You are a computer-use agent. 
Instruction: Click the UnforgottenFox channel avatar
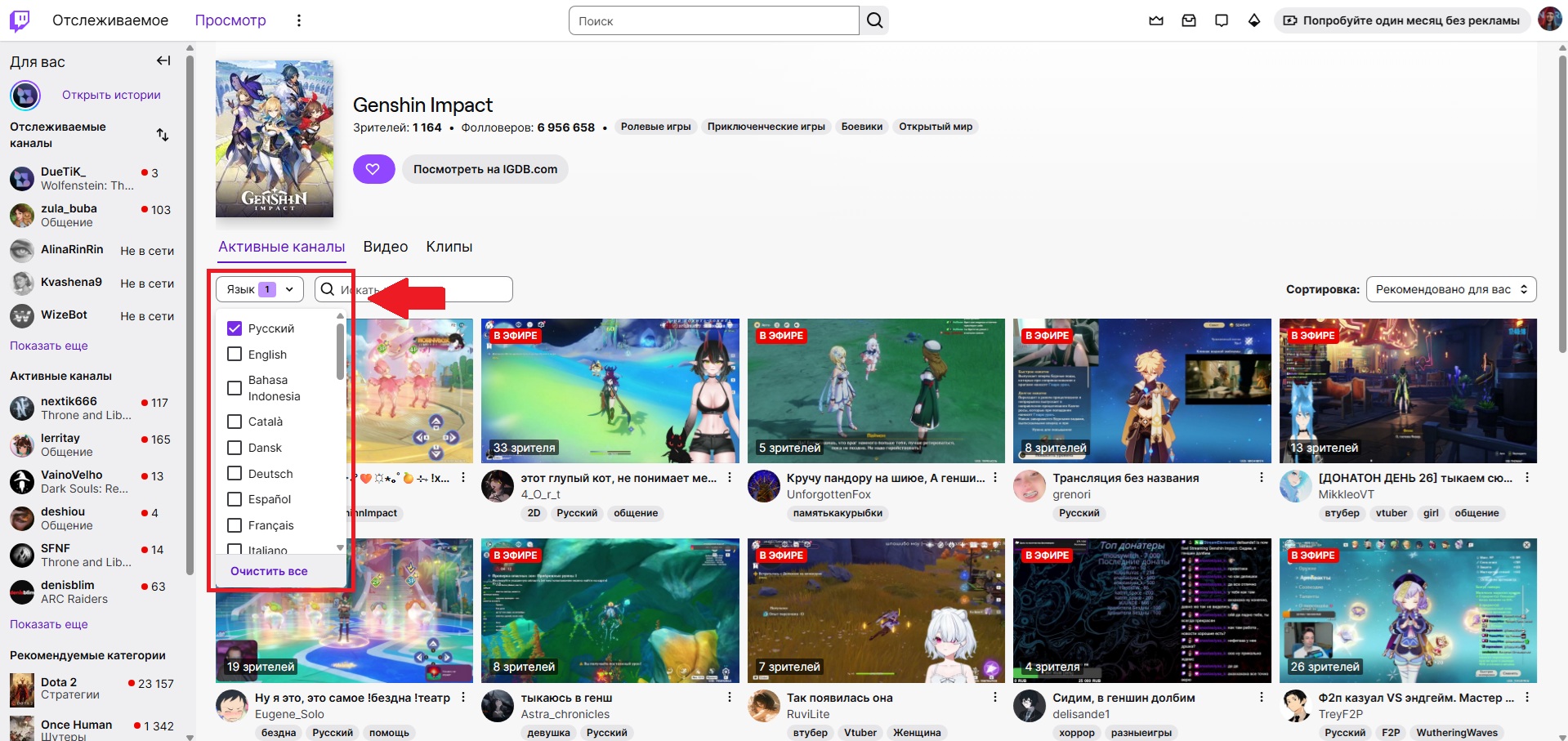764,486
